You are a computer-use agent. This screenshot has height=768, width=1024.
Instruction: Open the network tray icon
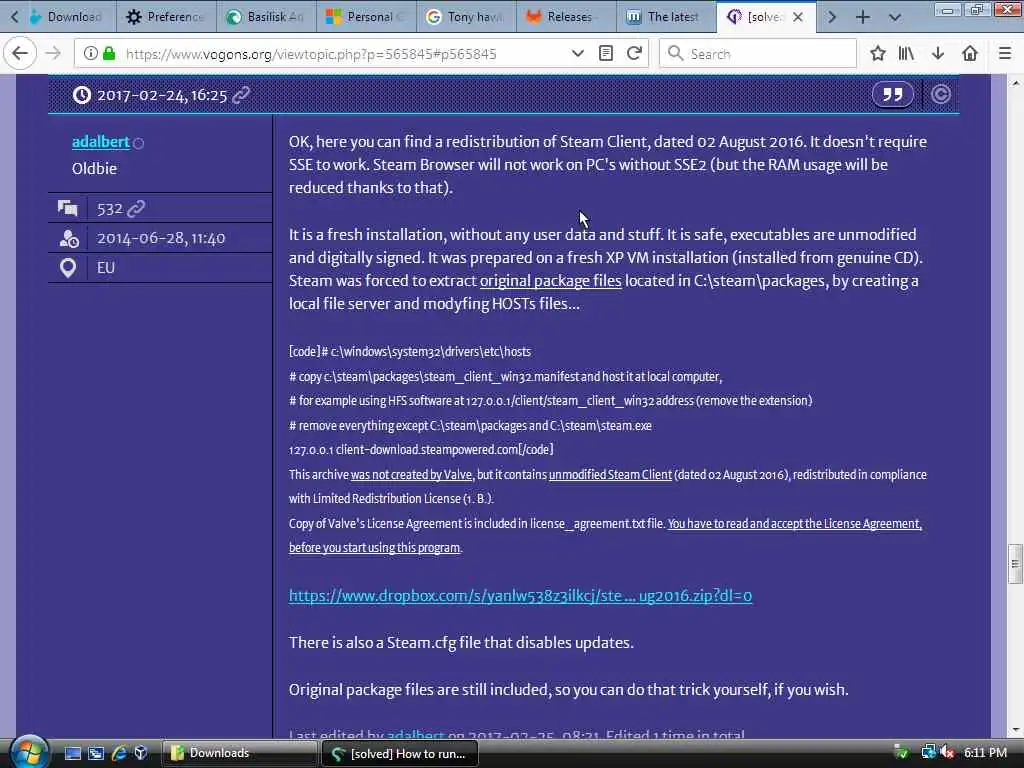928,752
